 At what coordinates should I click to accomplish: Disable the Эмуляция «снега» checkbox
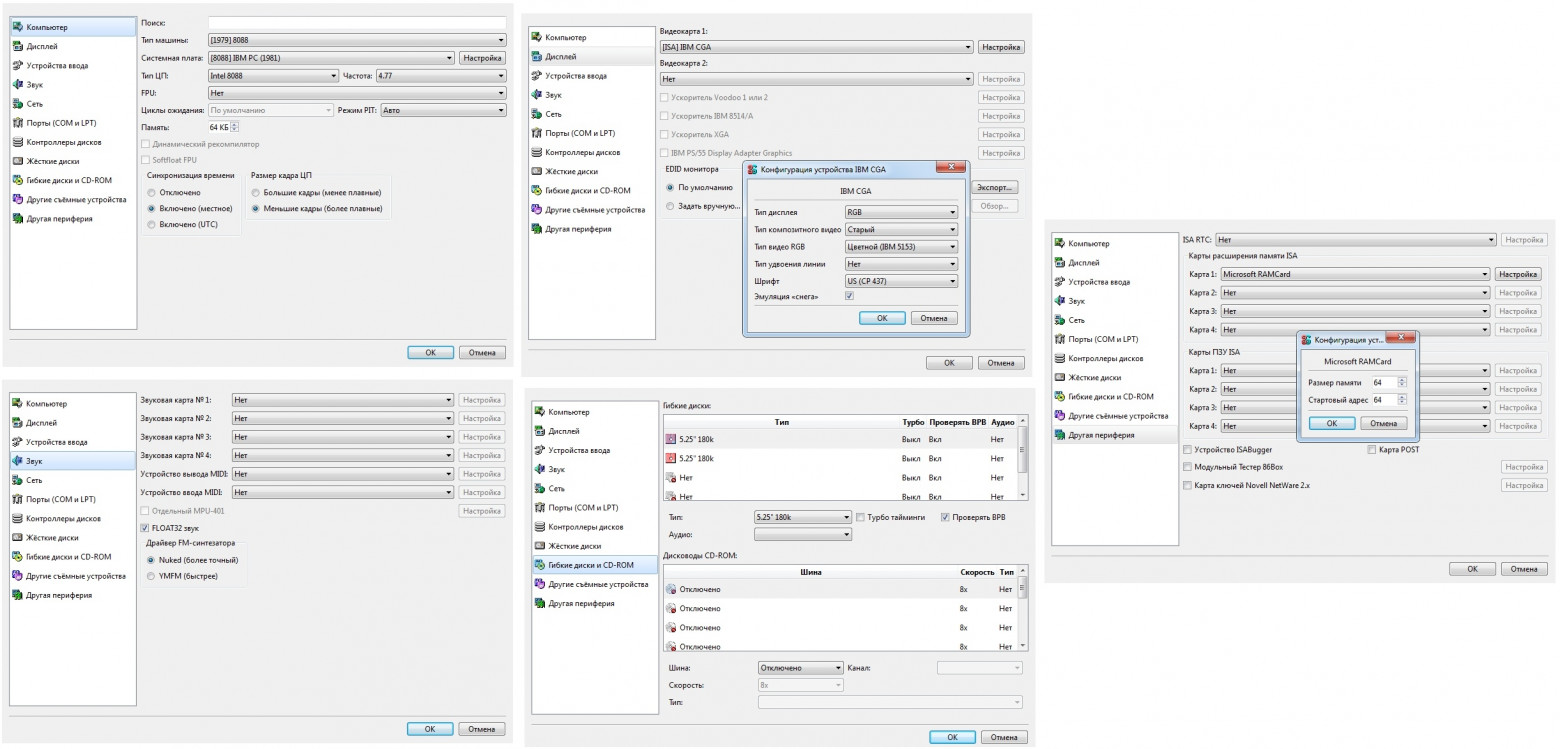849,296
